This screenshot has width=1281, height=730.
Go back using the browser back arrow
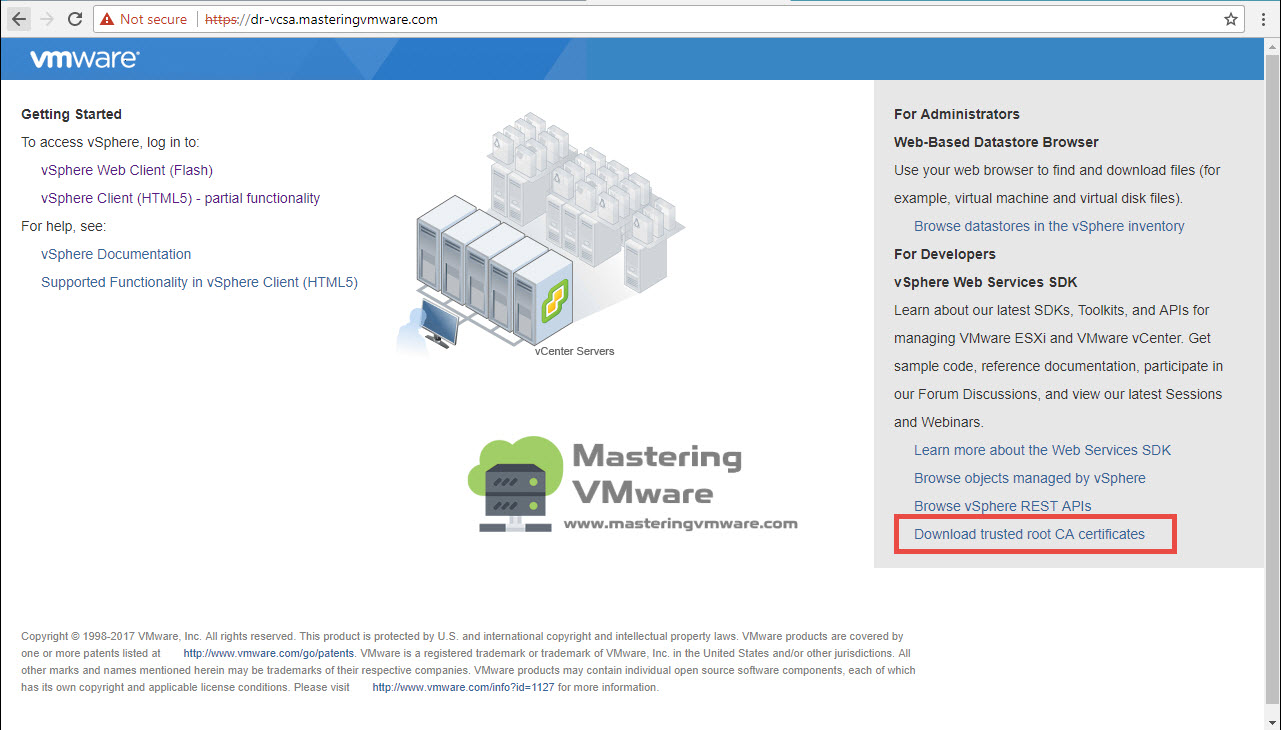(18, 19)
